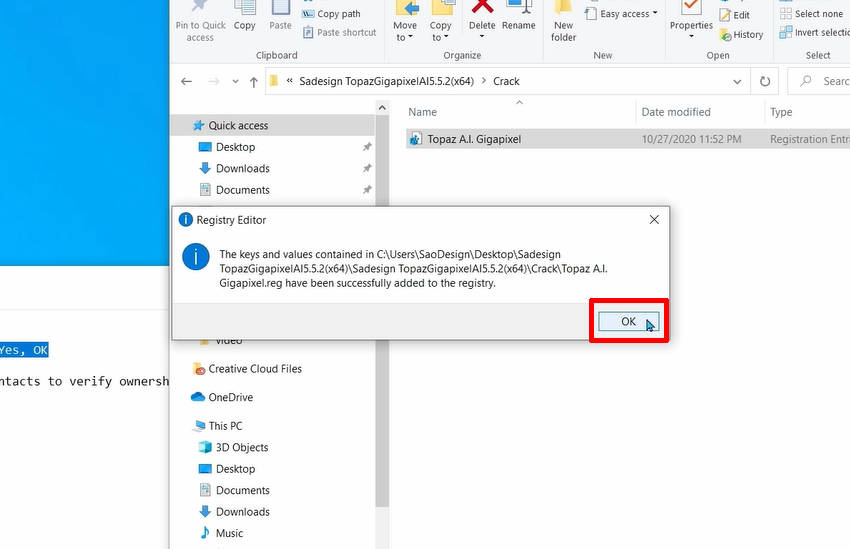Open OneDrive in navigation pane
Screen dimensions: 850x549
[230, 397]
